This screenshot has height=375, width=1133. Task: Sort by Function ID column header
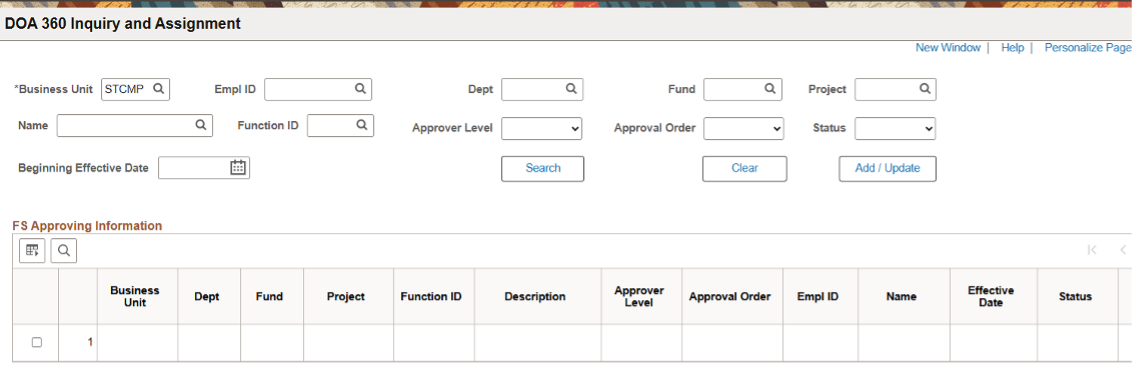tap(431, 296)
